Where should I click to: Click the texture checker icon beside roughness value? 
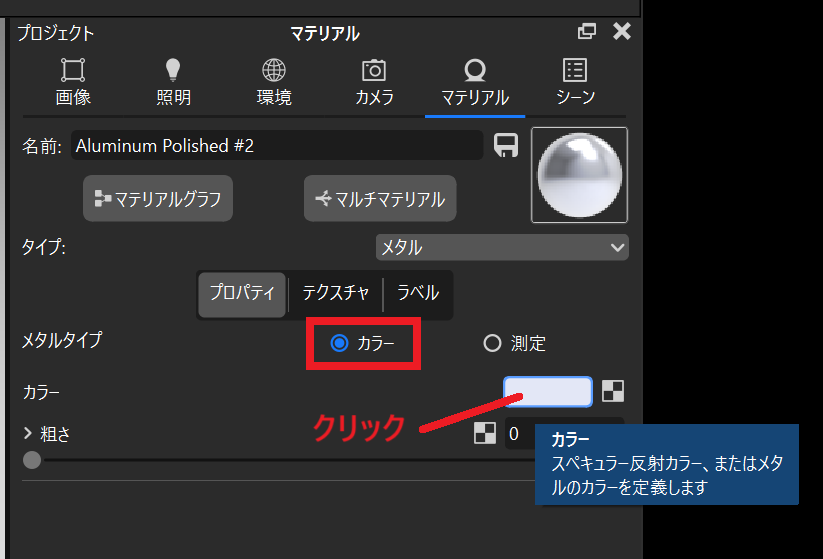tap(484, 434)
